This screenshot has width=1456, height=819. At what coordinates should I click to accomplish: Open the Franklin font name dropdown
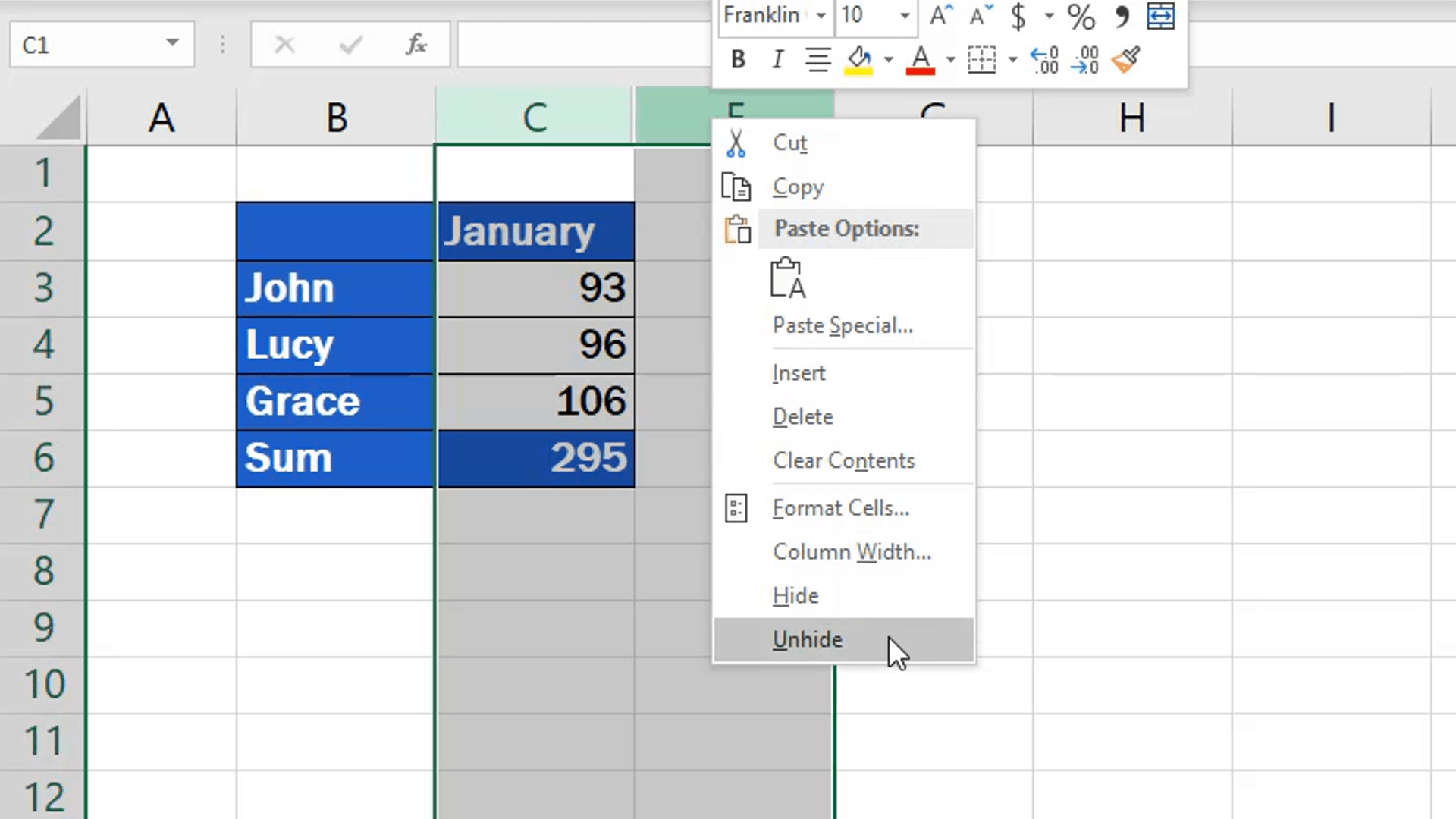click(x=820, y=15)
